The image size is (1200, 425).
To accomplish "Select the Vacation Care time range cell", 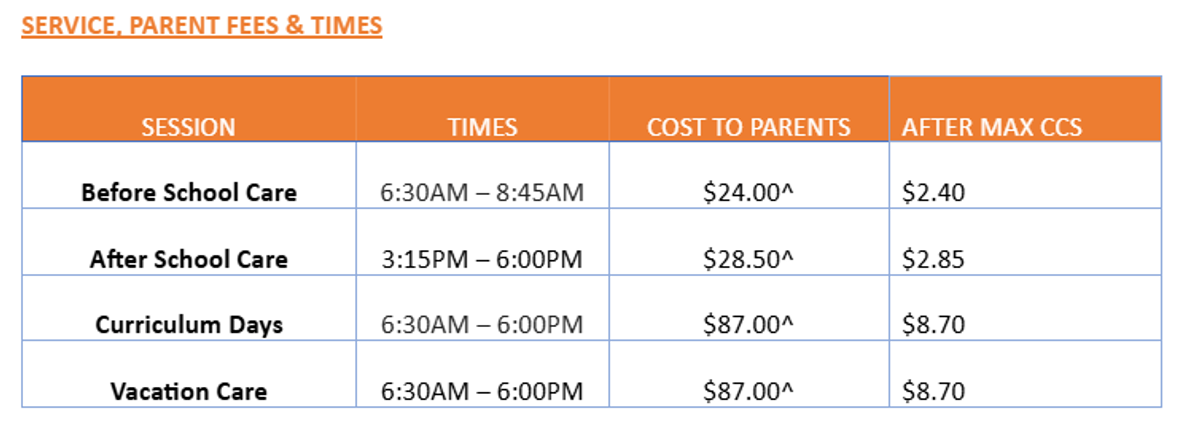I will point(481,391).
